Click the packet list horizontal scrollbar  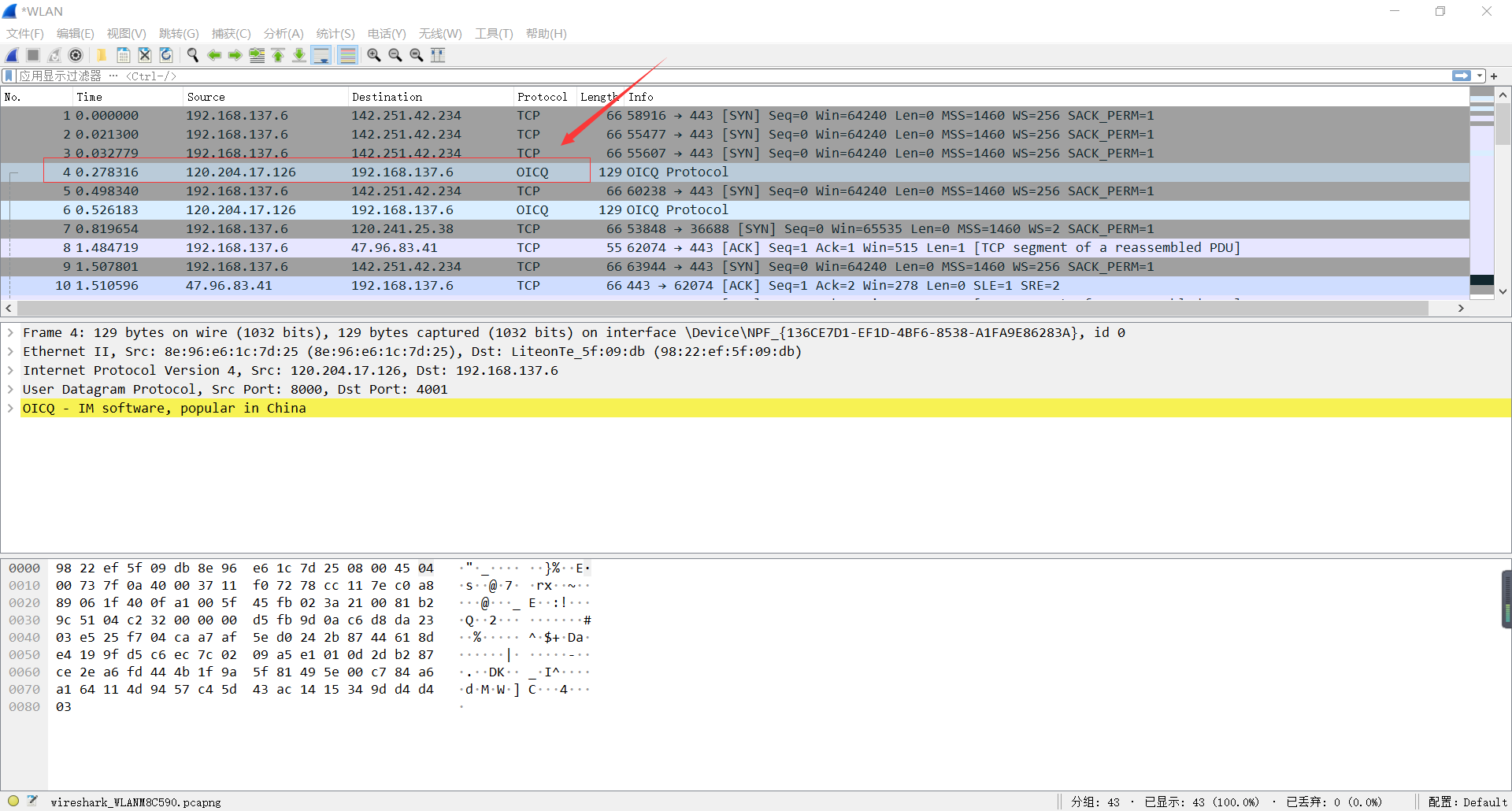click(x=723, y=309)
